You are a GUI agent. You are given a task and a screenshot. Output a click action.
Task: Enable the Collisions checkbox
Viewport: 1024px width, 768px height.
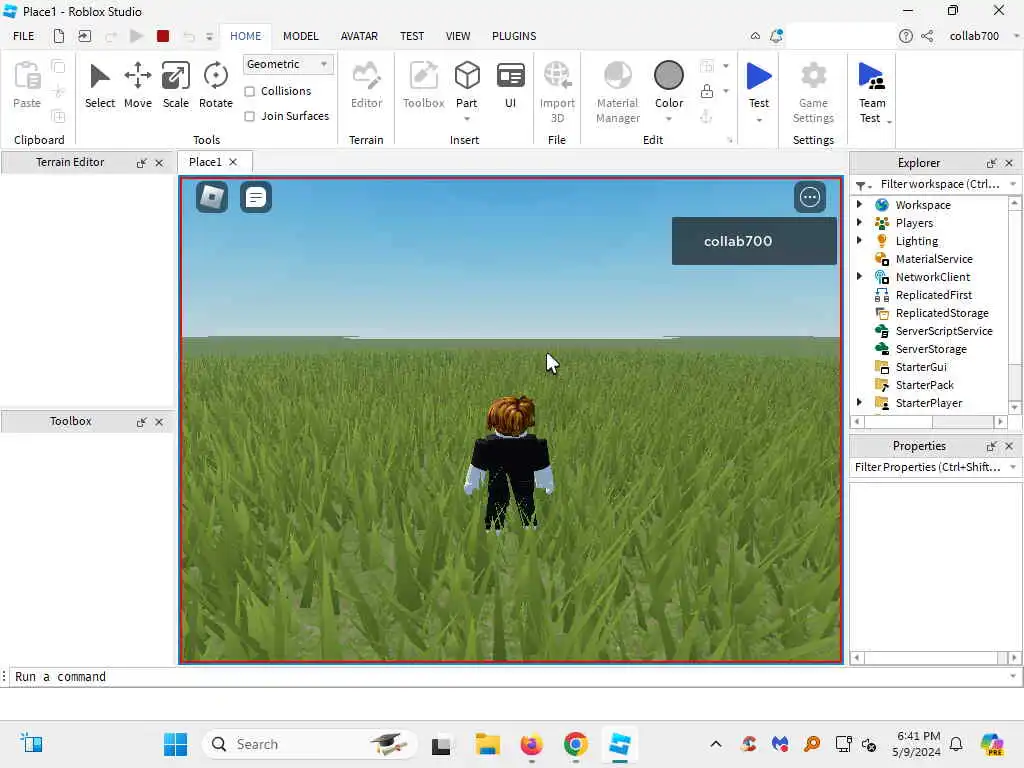(x=249, y=91)
